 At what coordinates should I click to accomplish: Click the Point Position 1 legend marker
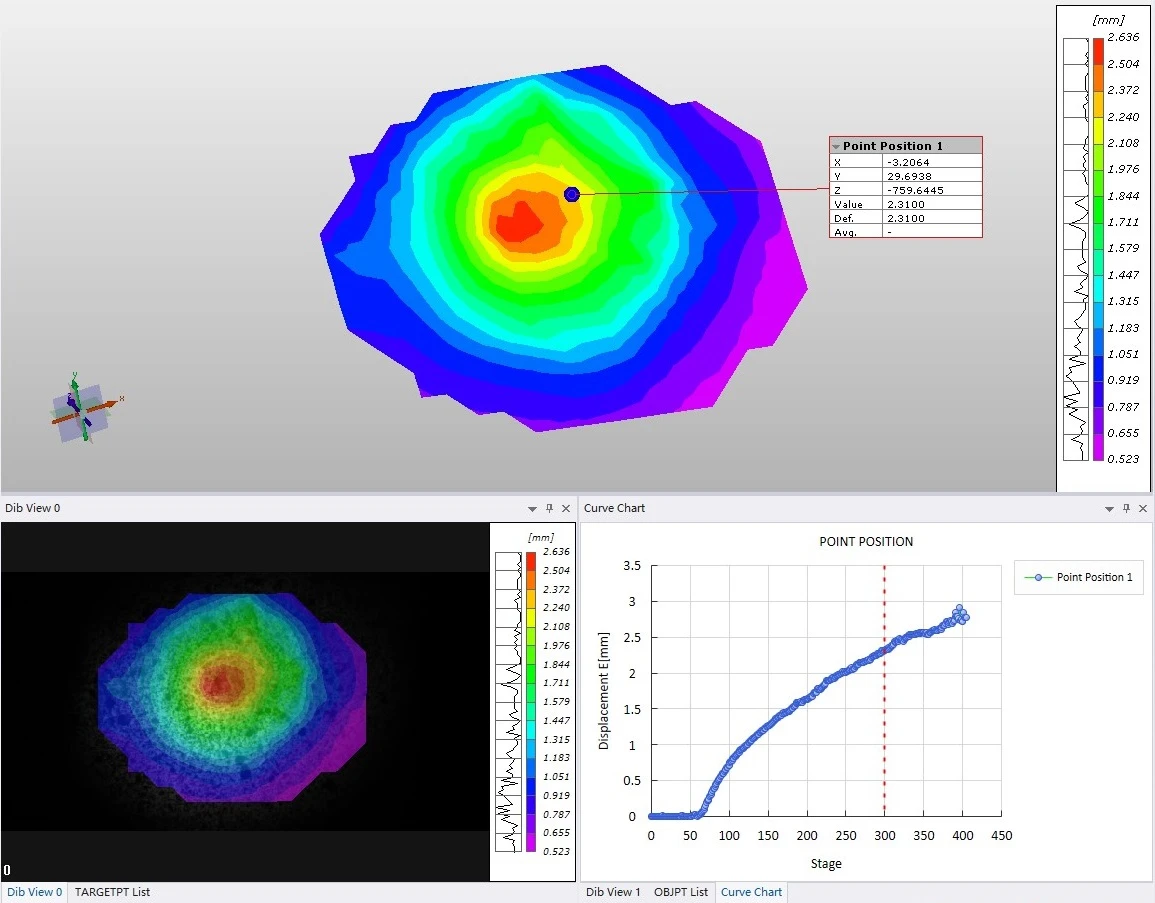pyautogui.click(x=1039, y=577)
